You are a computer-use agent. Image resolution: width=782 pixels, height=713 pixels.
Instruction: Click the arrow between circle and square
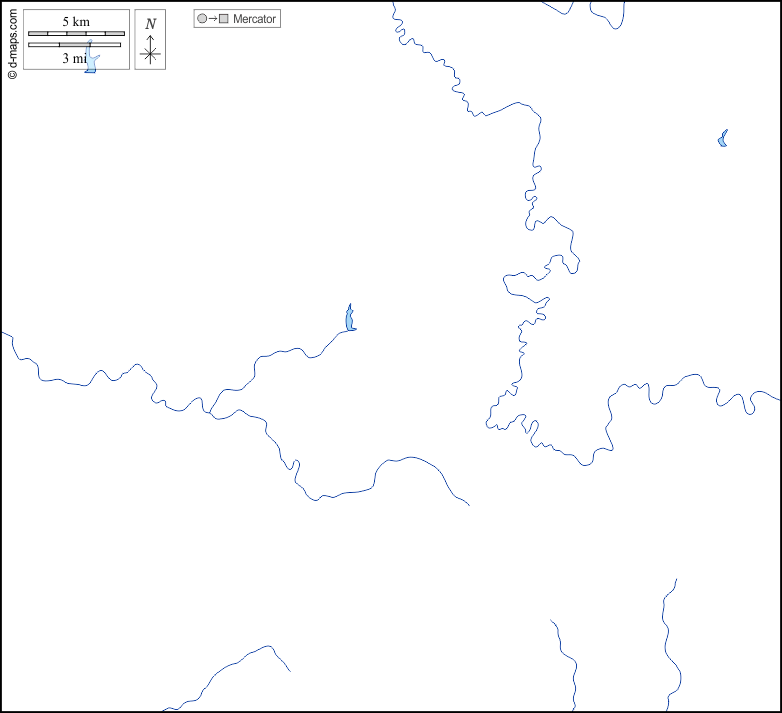pyautogui.click(x=213, y=19)
